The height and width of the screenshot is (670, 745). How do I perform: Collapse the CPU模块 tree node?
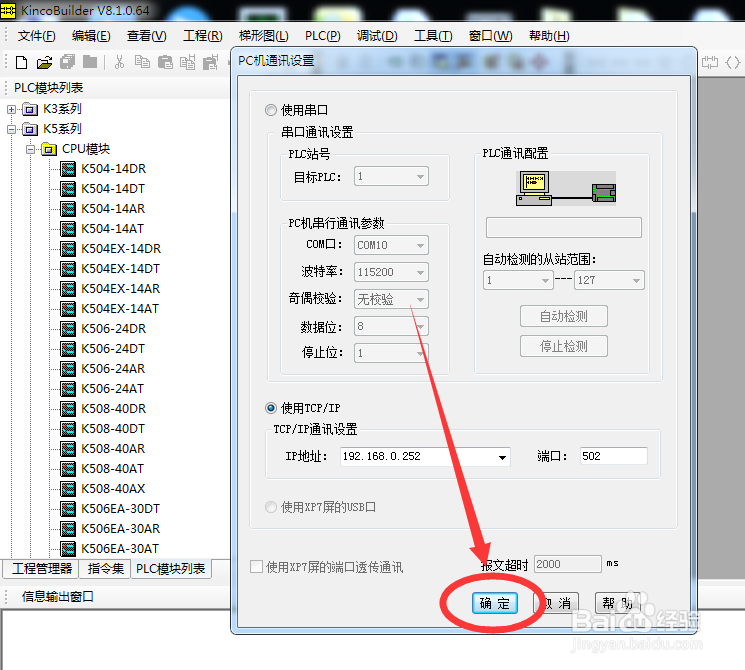[30, 150]
